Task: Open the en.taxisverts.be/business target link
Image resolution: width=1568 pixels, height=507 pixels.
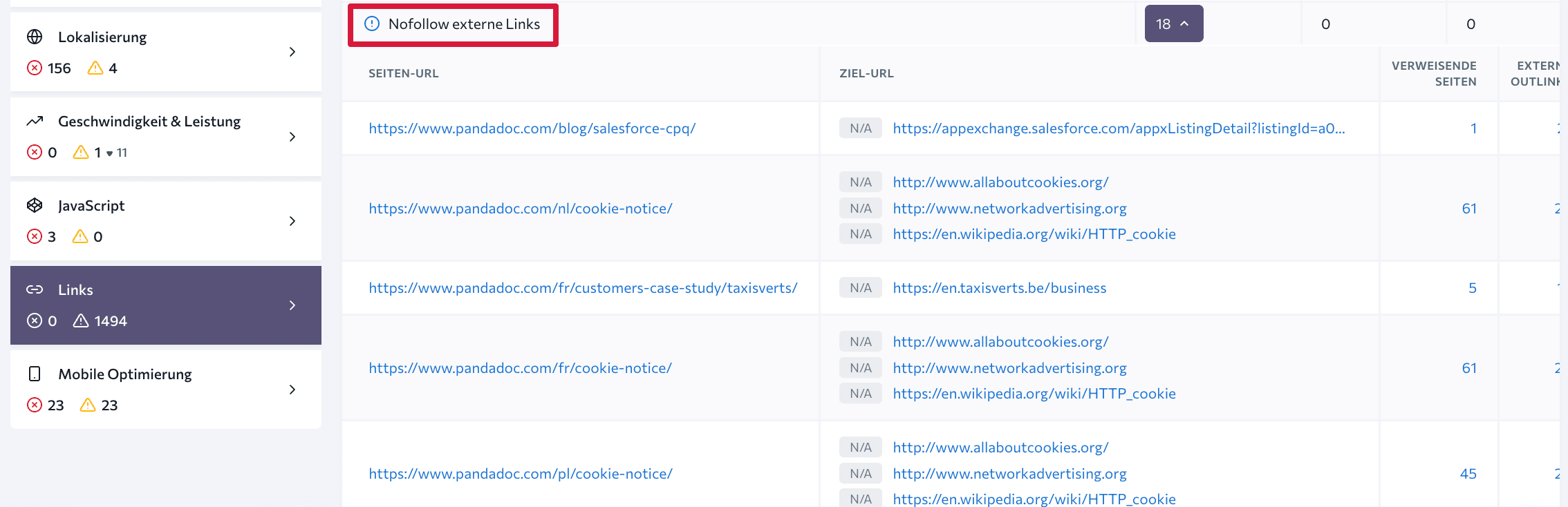Action: (1000, 288)
